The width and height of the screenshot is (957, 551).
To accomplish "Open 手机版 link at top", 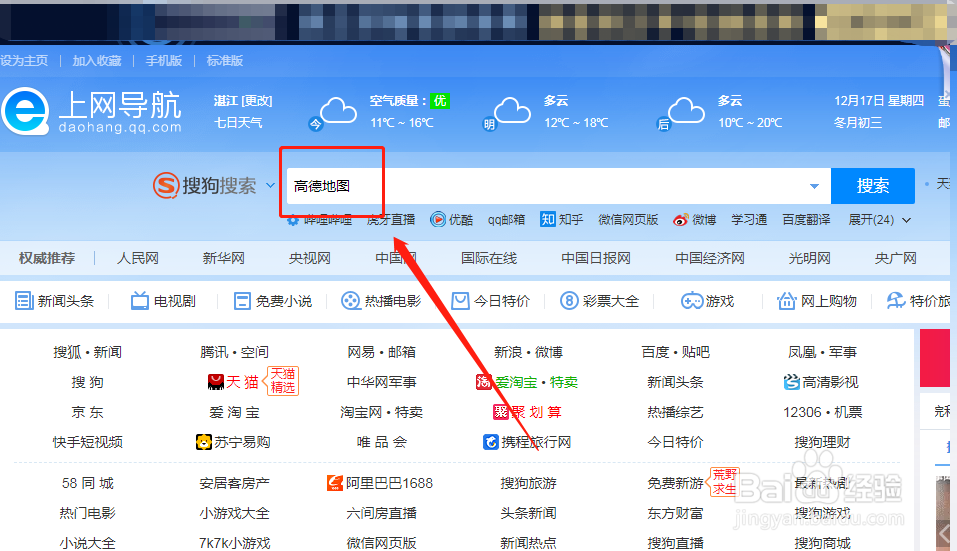I will coord(164,60).
